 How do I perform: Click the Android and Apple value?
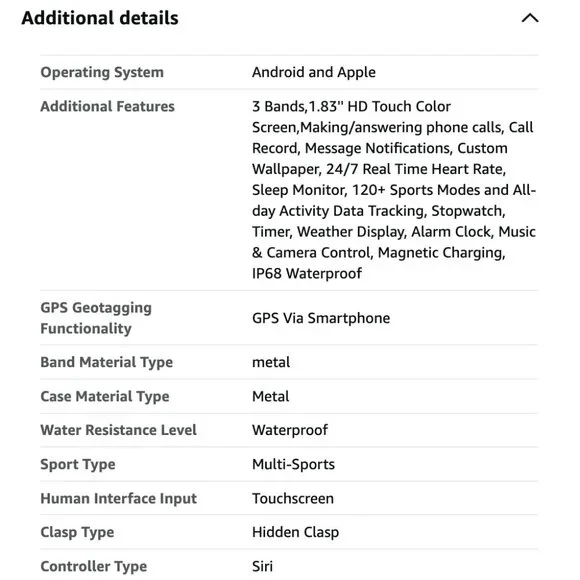tap(314, 72)
